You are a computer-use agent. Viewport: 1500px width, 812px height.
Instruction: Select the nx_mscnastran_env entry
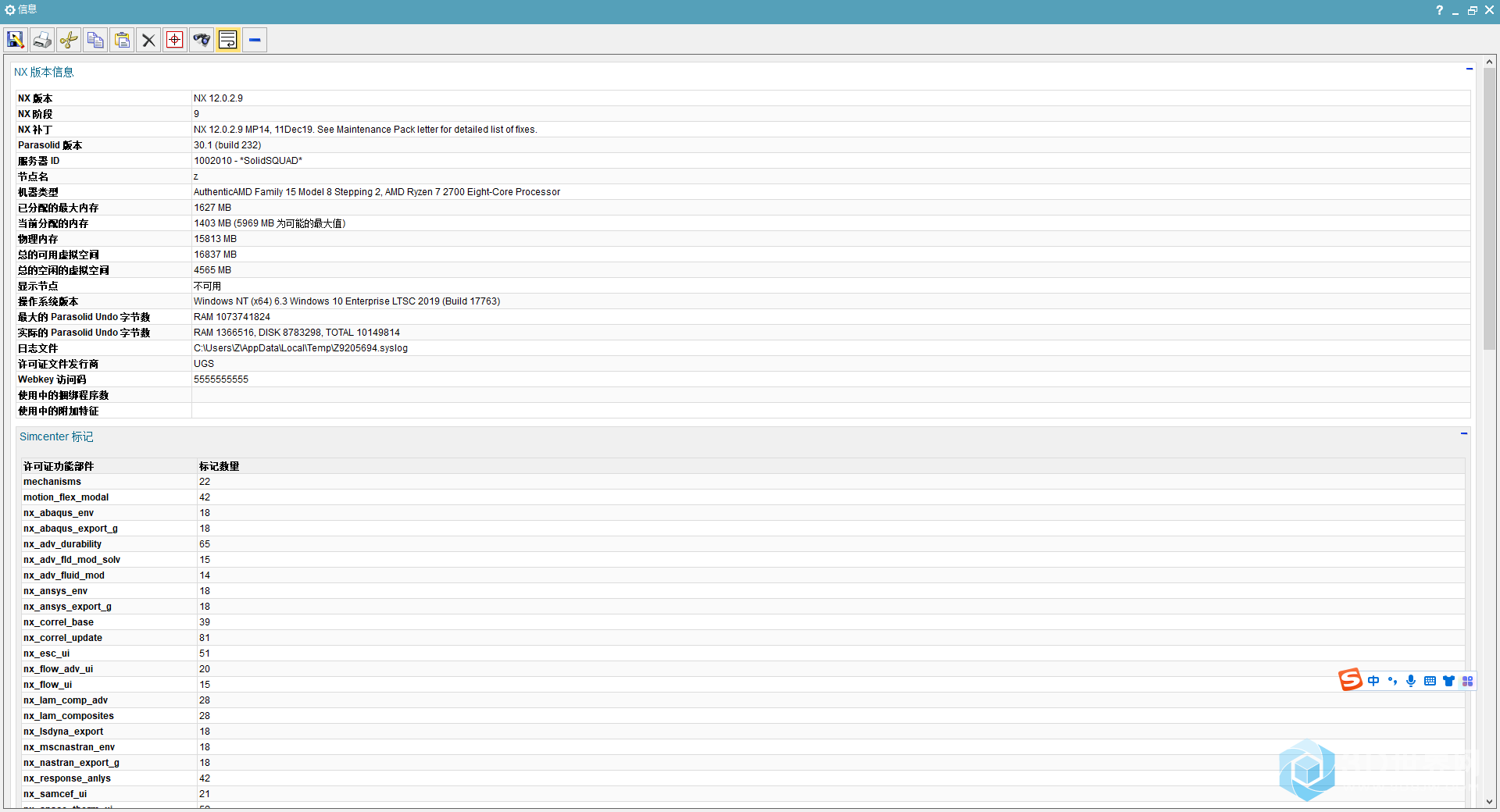69,747
